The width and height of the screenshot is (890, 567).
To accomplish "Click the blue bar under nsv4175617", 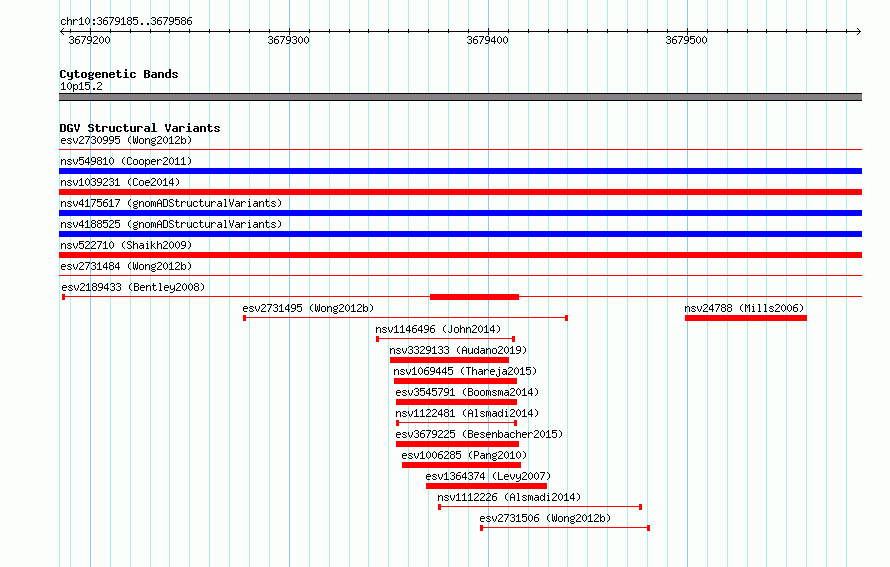I will pyautogui.click(x=460, y=213).
